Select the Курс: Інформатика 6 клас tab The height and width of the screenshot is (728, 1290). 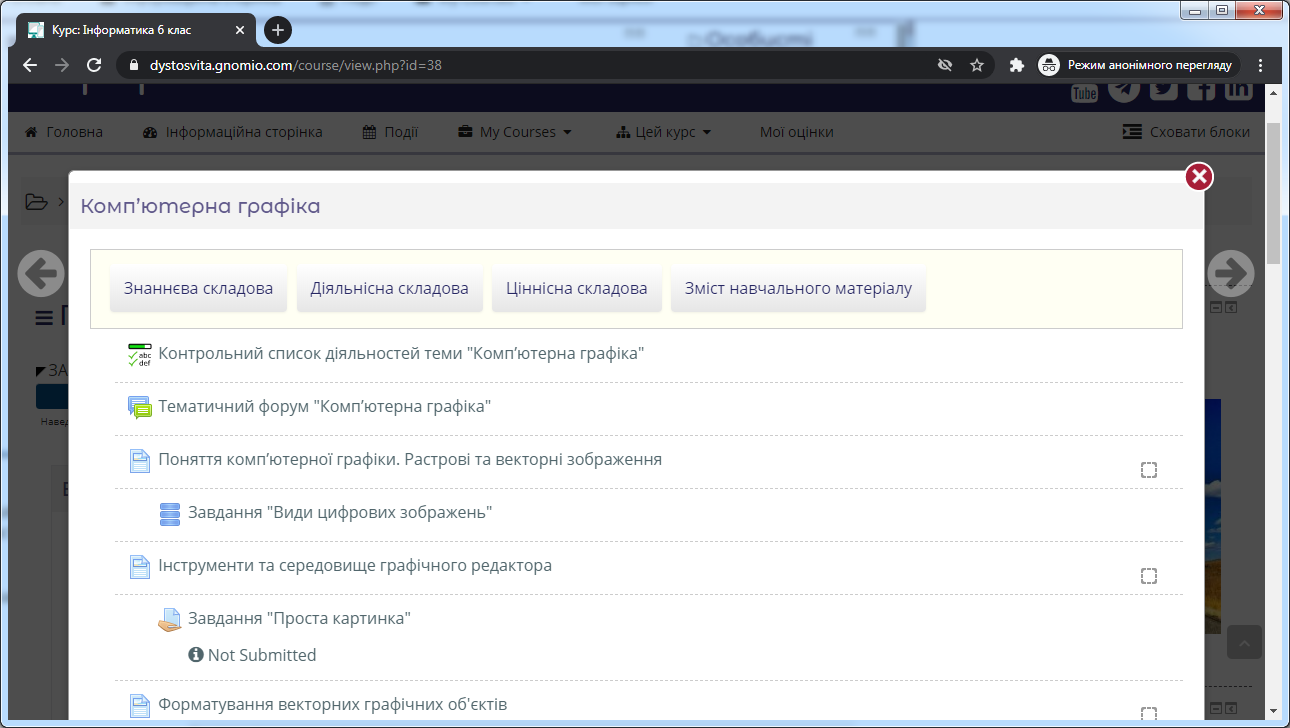tap(135, 30)
